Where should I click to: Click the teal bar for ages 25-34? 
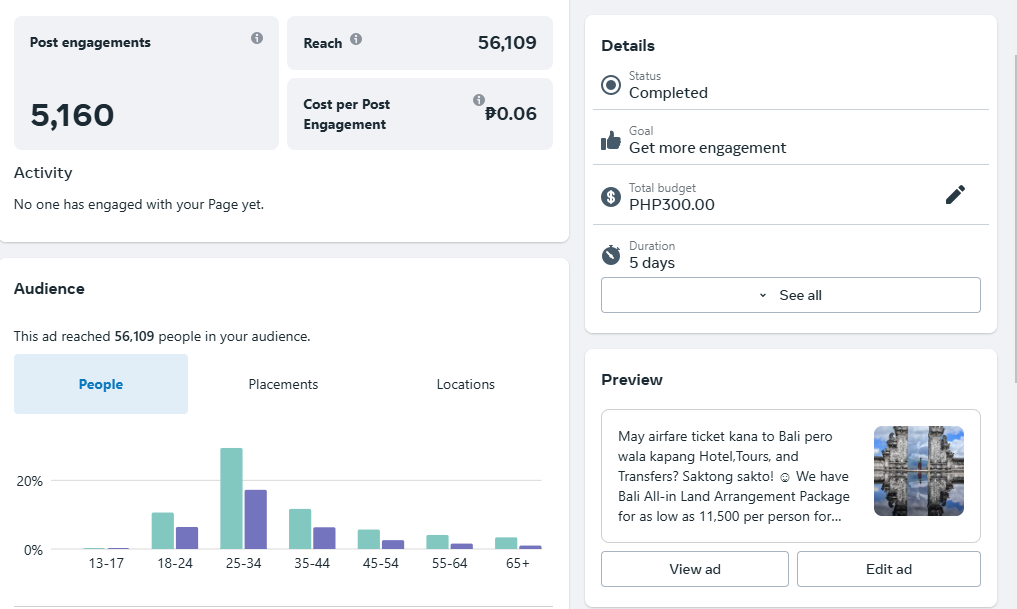click(231, 499)
